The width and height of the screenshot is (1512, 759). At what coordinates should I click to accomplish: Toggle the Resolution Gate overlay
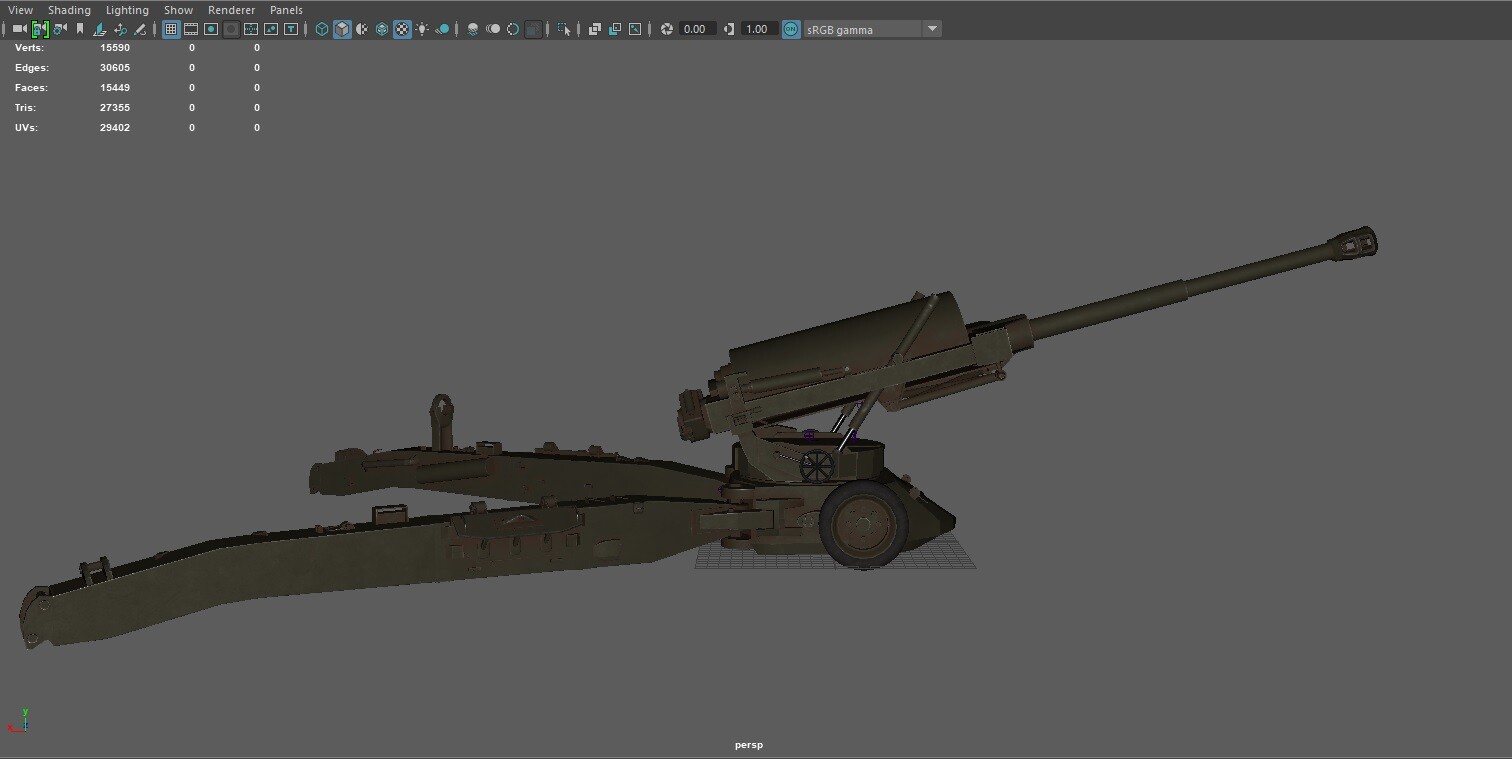coord(211,29)
